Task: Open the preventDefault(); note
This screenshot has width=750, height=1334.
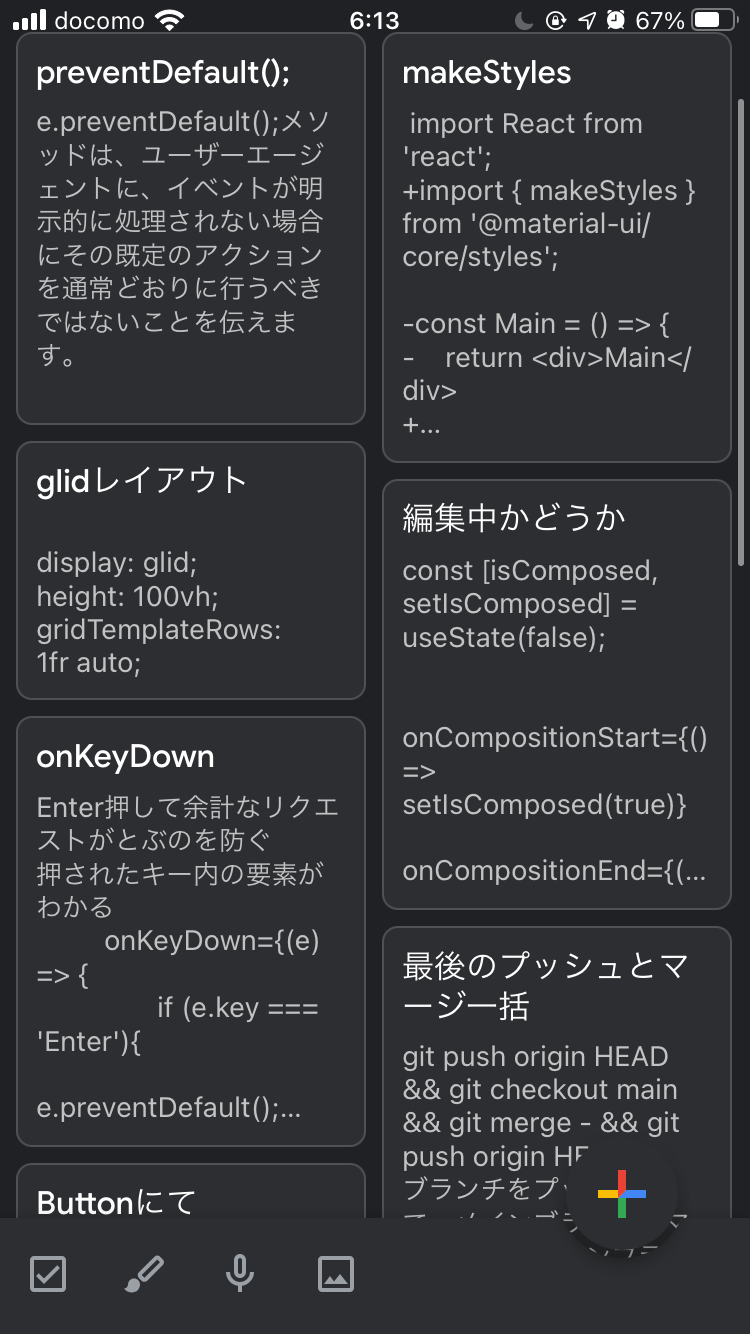Action: [191, 229]
